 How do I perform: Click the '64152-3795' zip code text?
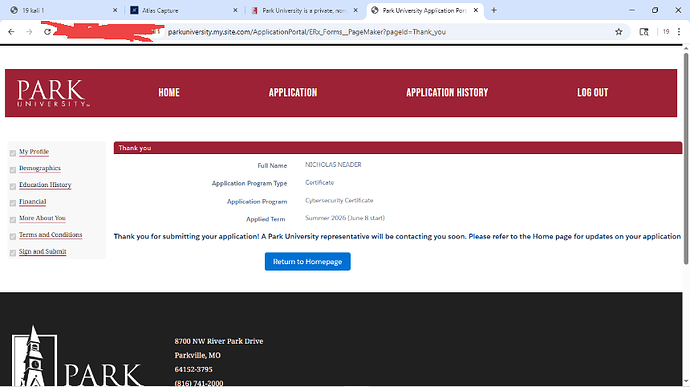193,369
